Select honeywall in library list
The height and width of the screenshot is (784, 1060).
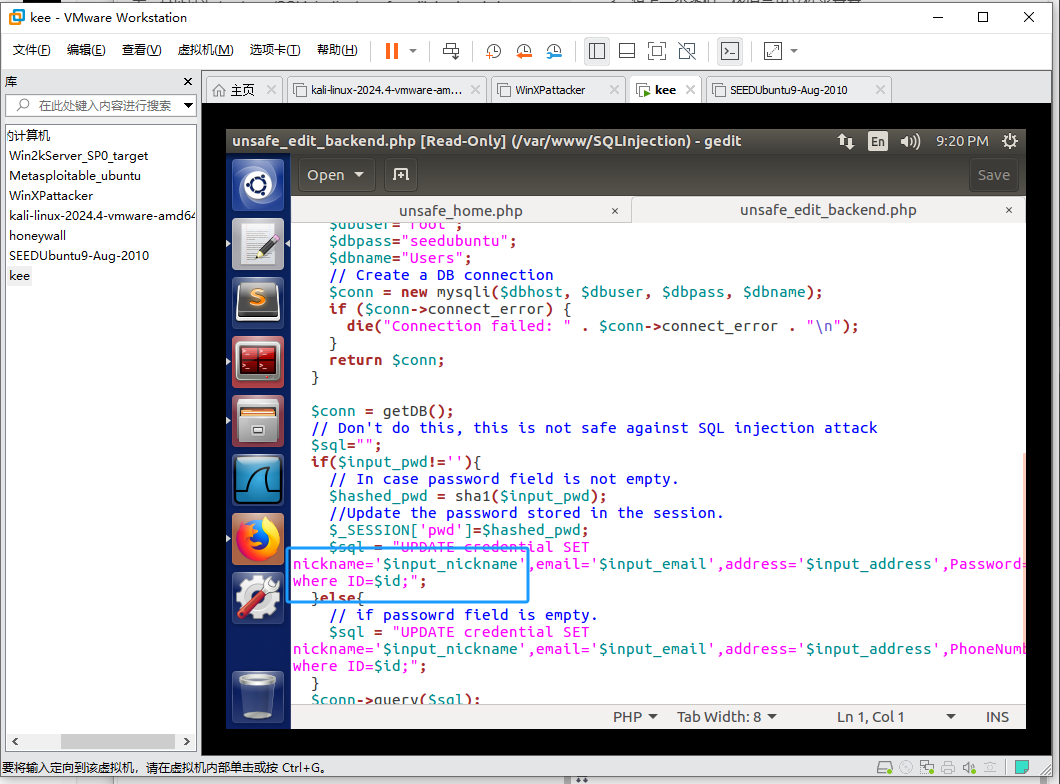pos(37,235)
